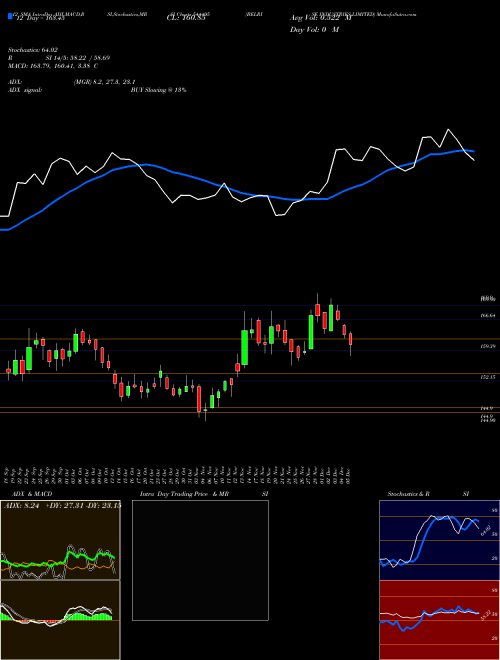The height and width of the screenshot is (660, 500).
Task: Click the 'Day Vol: 0 M' text
Action: [314, 30]
